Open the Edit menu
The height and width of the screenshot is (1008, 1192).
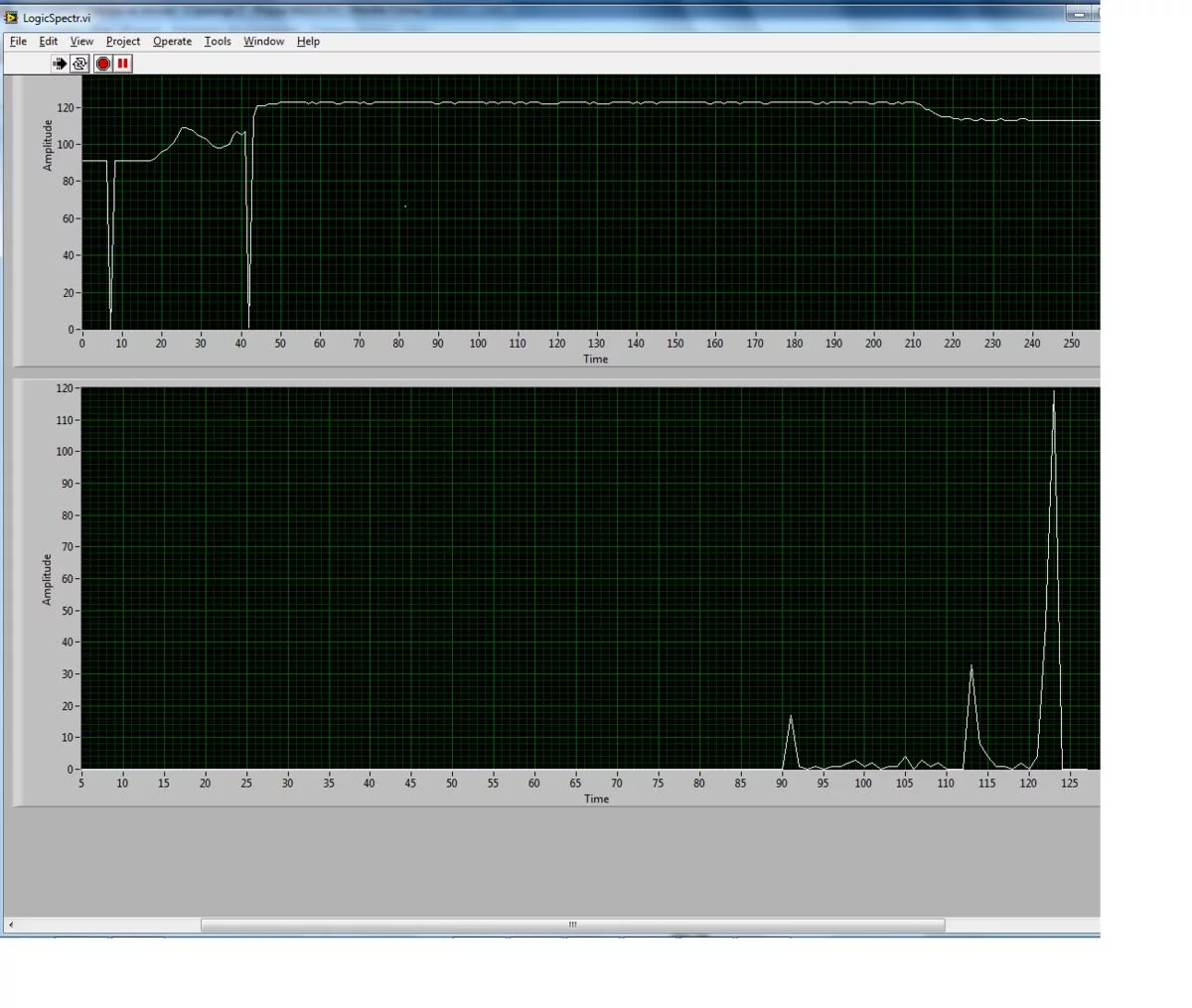(x=48, y=42)
